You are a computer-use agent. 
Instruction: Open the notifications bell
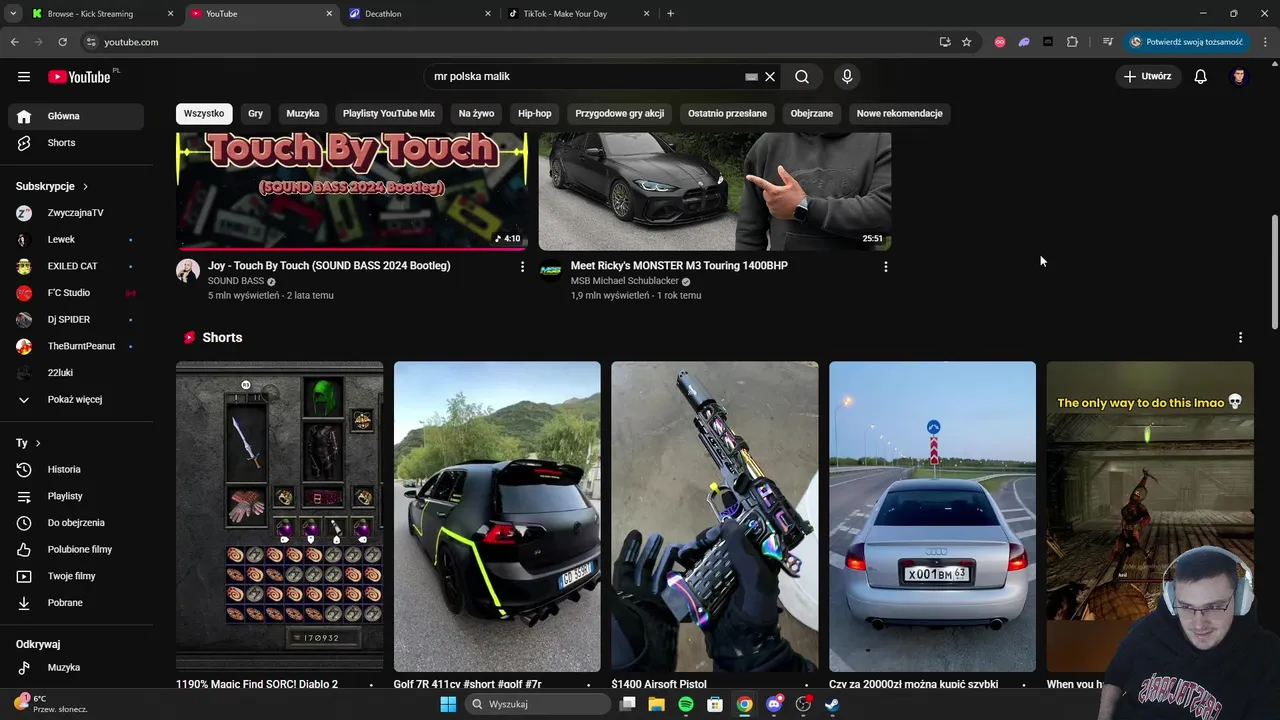(x=1200, y=76)
